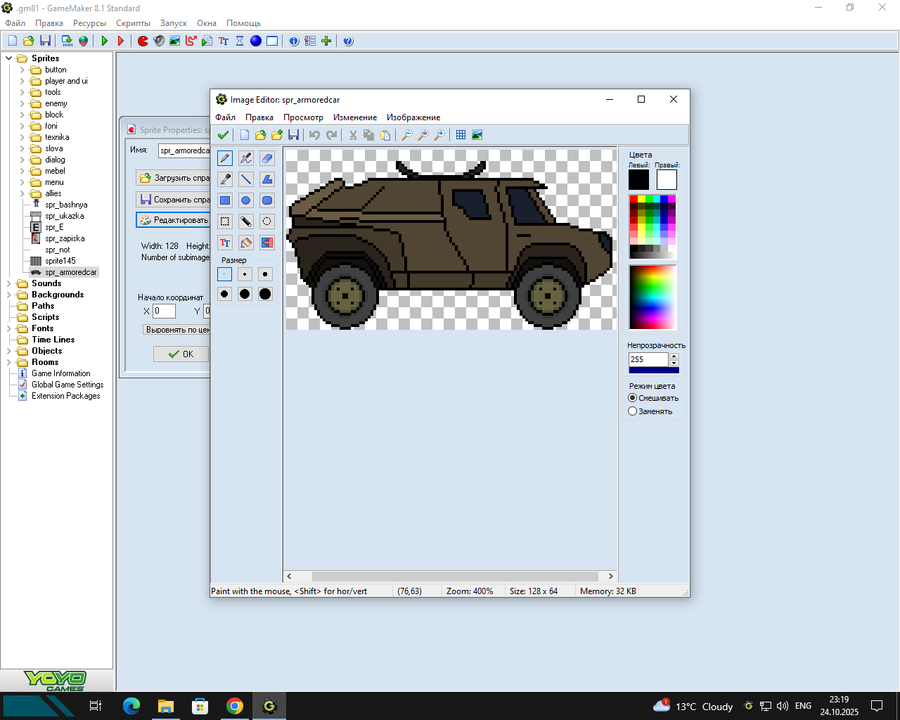Image resolution: width=900 pixels, height=720 pixels.
Task: Expand the enemy sprites folder
Action: 22,103
